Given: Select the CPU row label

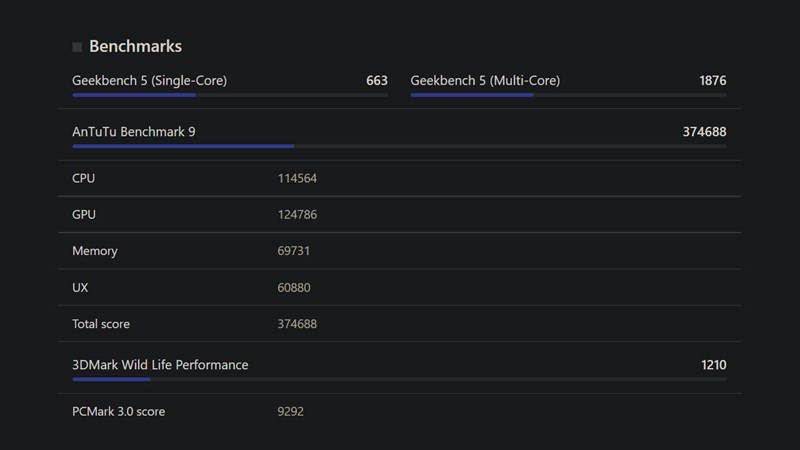Looking at the screenshot, I should coord(84,178).
